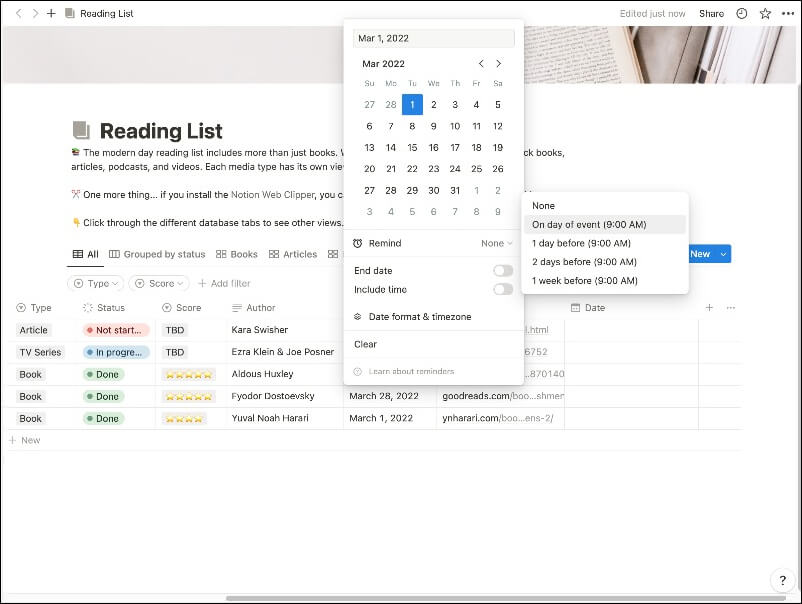
Task: Open help via the question mark icon
Action: tap(782, 580)
